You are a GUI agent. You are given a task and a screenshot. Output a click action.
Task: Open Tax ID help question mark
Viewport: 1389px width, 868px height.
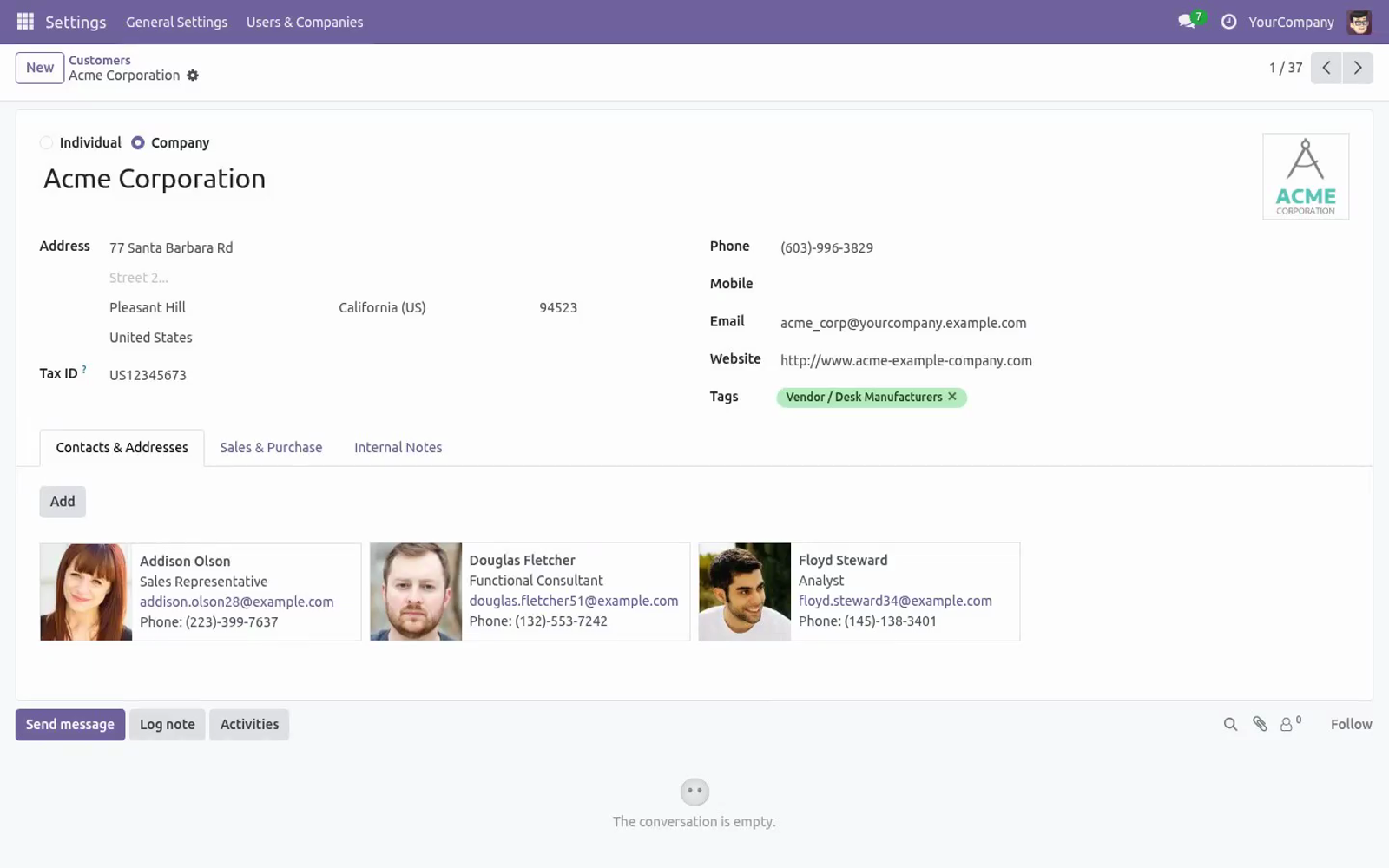pyautogui.click(x=84, y=370)
